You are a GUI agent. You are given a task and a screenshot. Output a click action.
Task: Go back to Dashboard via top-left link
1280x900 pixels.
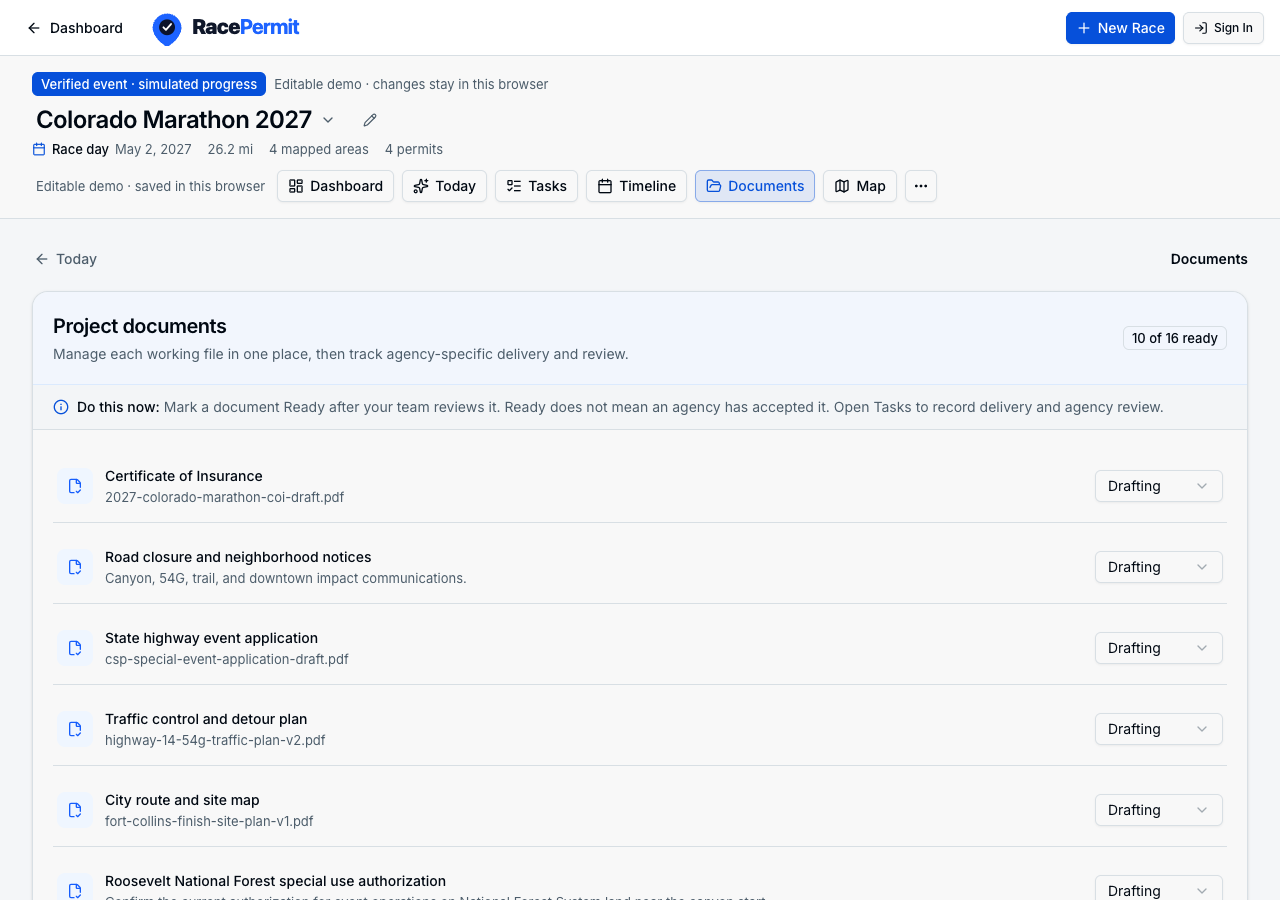point(75,28)
